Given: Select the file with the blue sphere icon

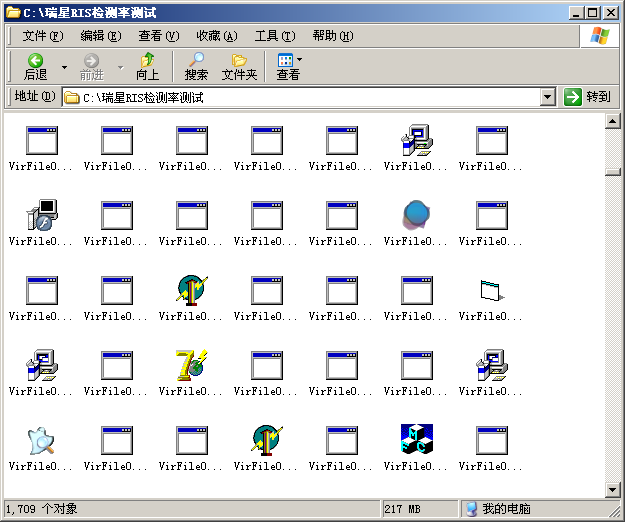Looking at the screenshot, I should pyautogui.click(x=416, y=222).
